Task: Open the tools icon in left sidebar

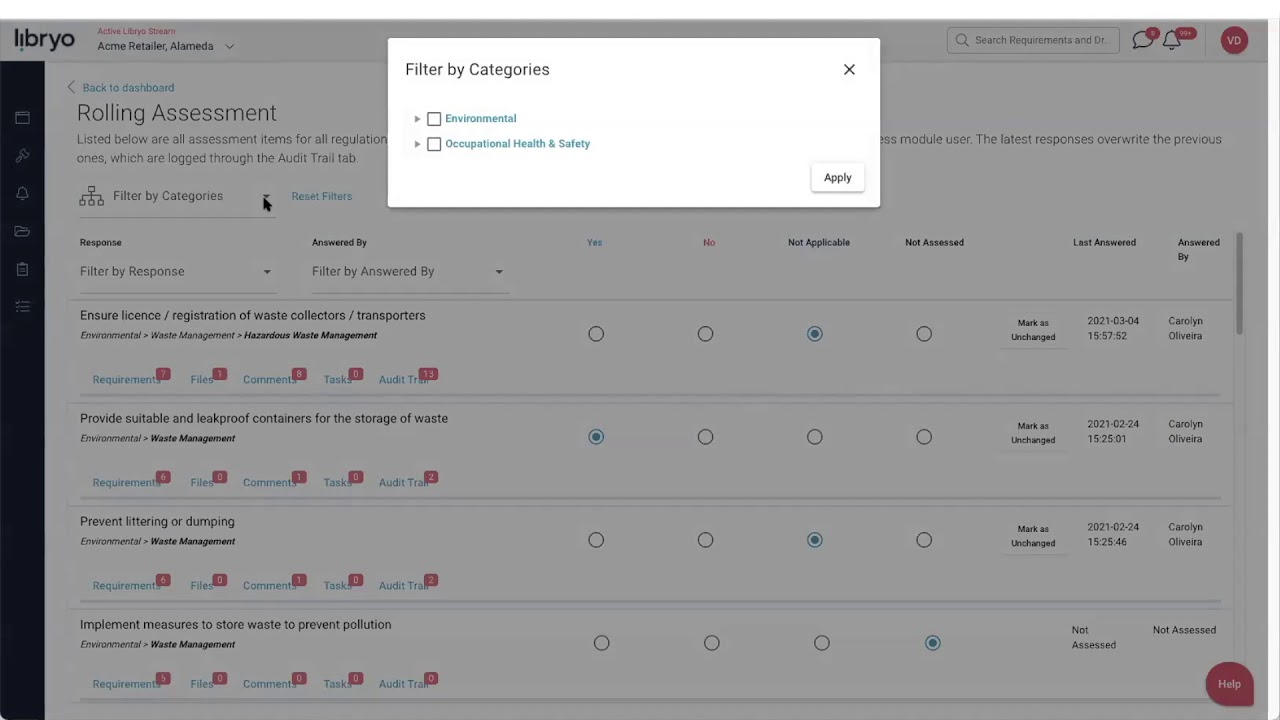Action: (22, 156)
